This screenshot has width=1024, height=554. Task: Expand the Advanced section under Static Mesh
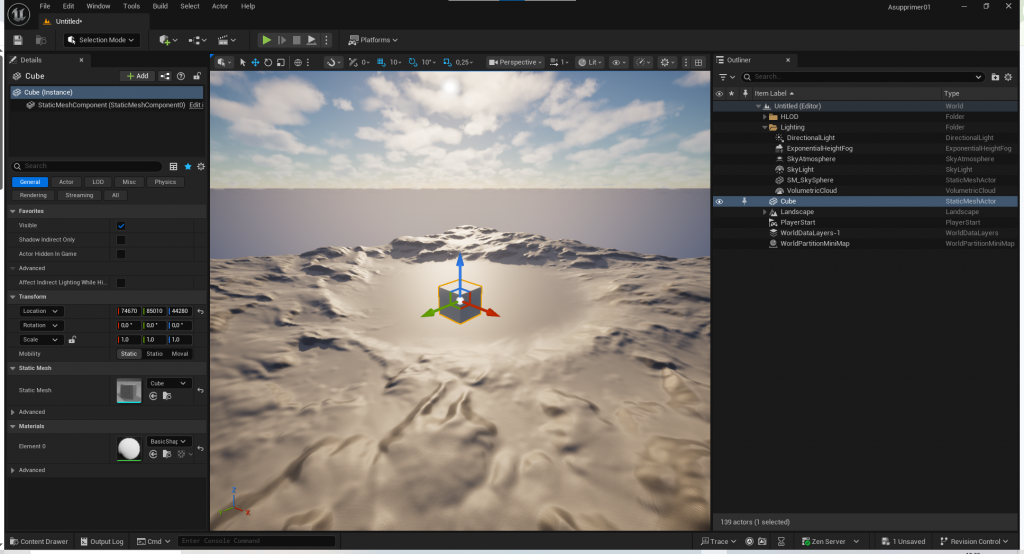pos(13,412)
